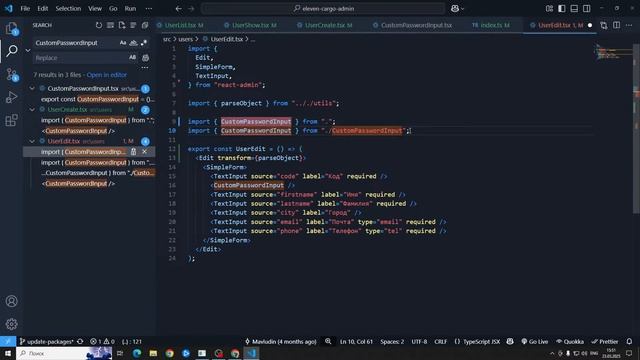640x360 pixels.
Task: Click the Open in editor link
Action: (x=107, y=75)
